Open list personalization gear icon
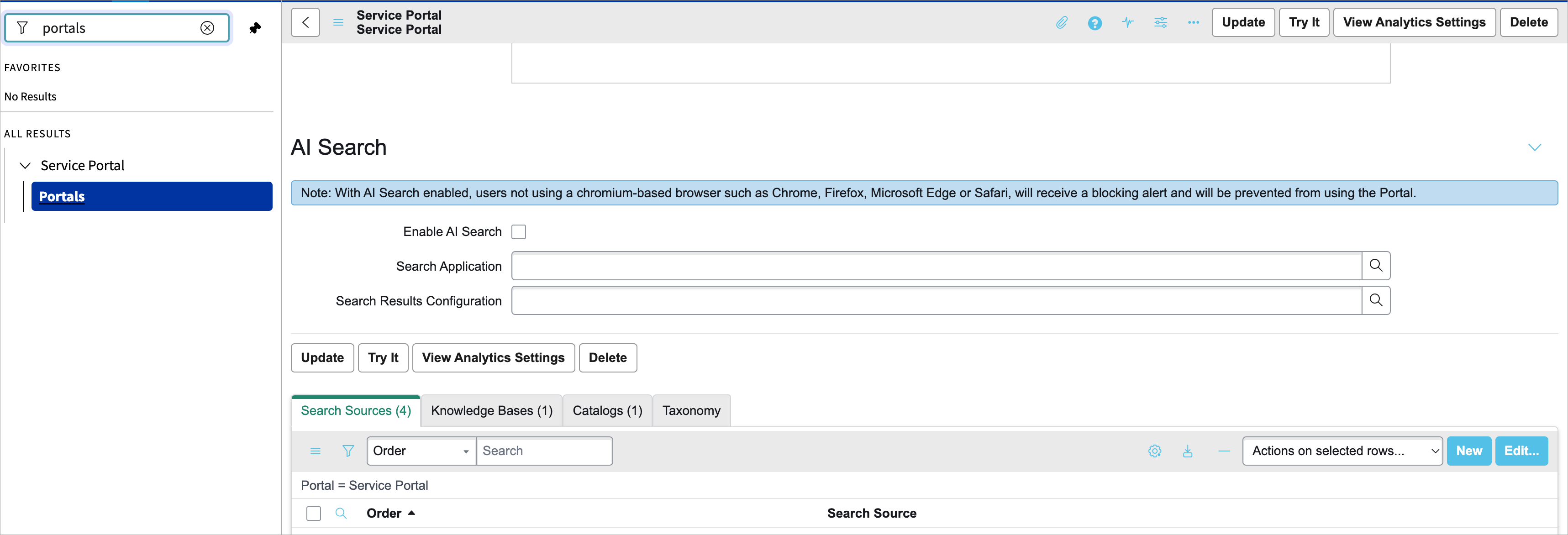The height and width of the screenshot is (535, 1568). tap(1155, 451)
